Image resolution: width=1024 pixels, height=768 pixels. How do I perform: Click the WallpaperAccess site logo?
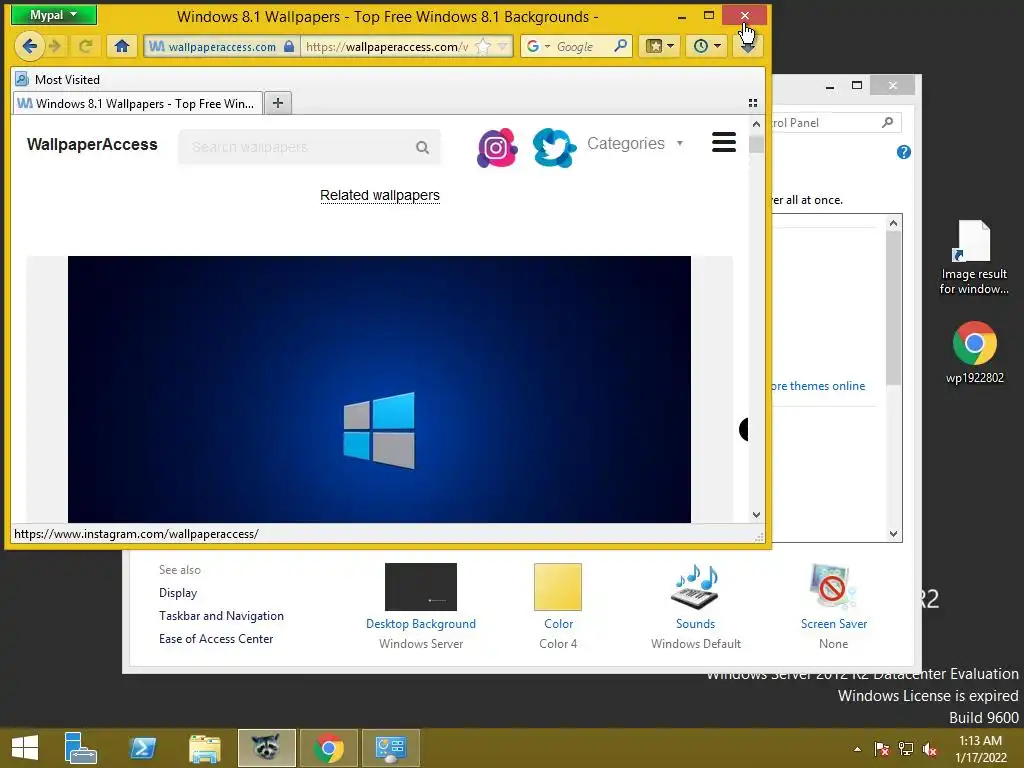click(92, 144)
